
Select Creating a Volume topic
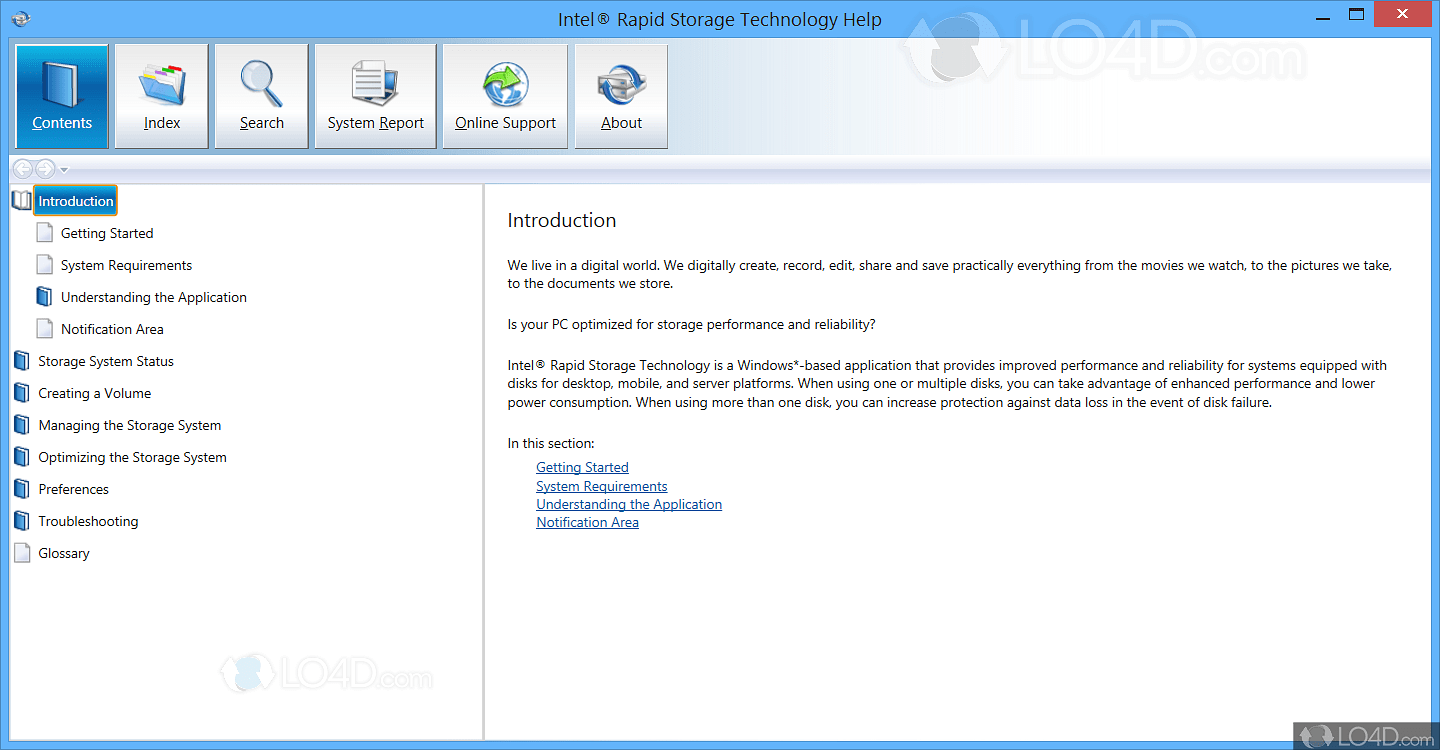point(95,393)
